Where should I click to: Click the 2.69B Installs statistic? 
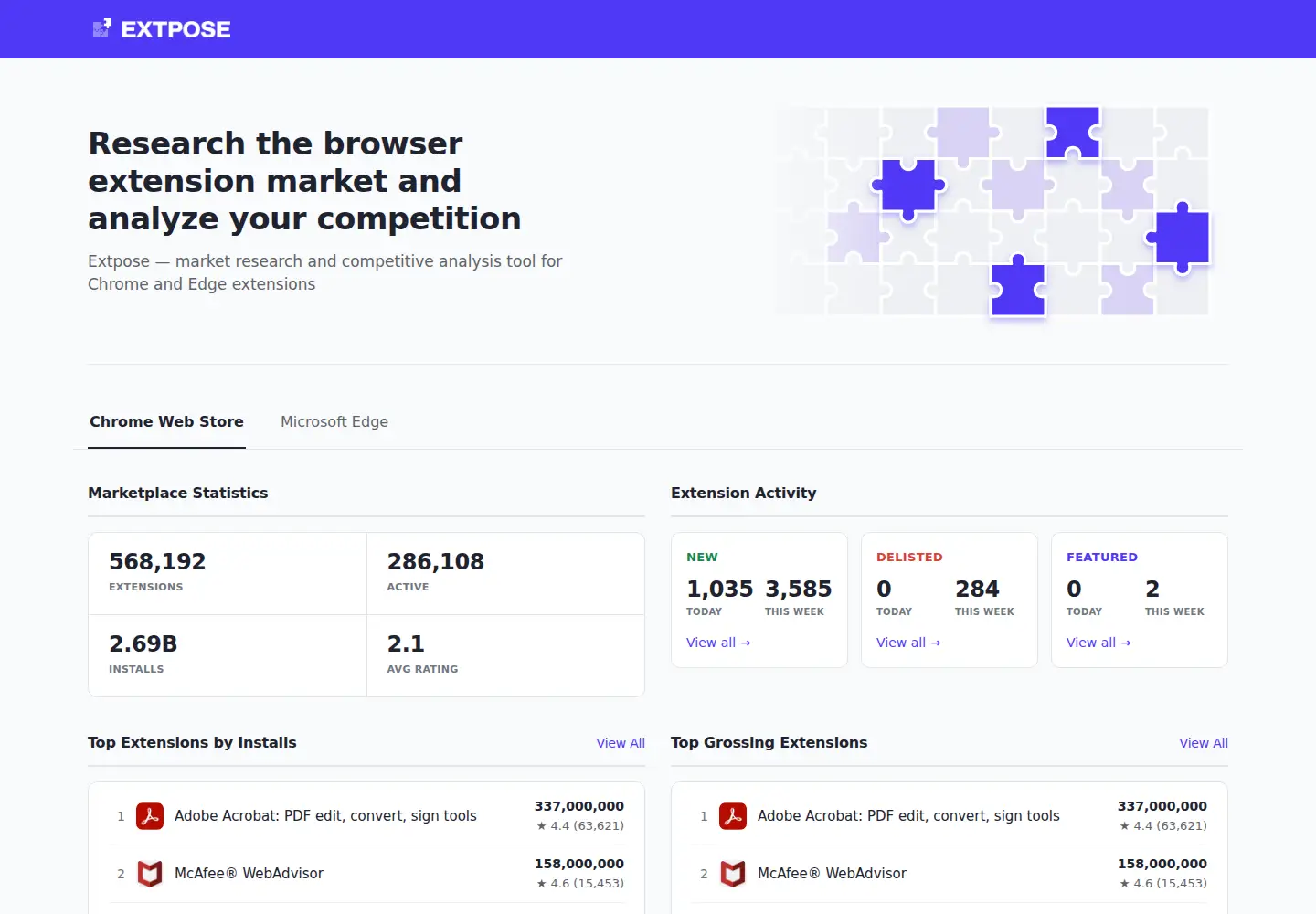[x=228, y=655]
